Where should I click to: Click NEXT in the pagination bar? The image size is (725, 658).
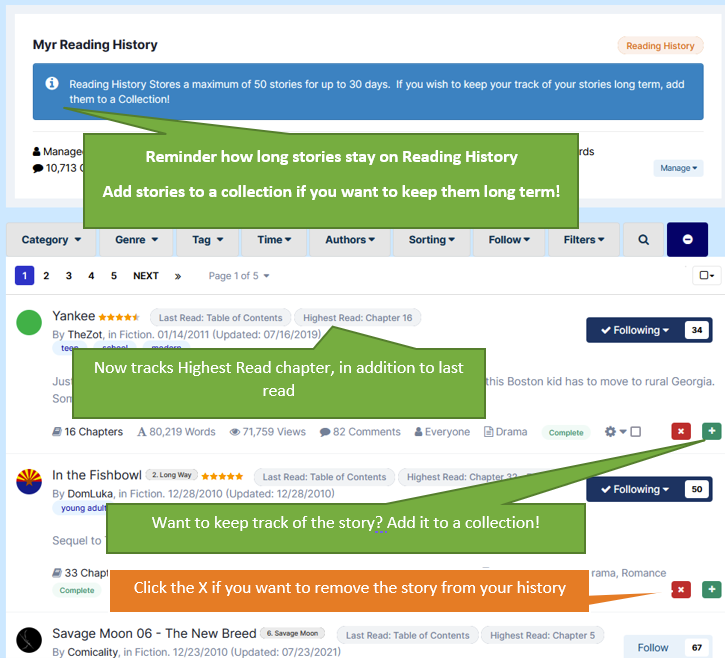click(x=146, y=276)
